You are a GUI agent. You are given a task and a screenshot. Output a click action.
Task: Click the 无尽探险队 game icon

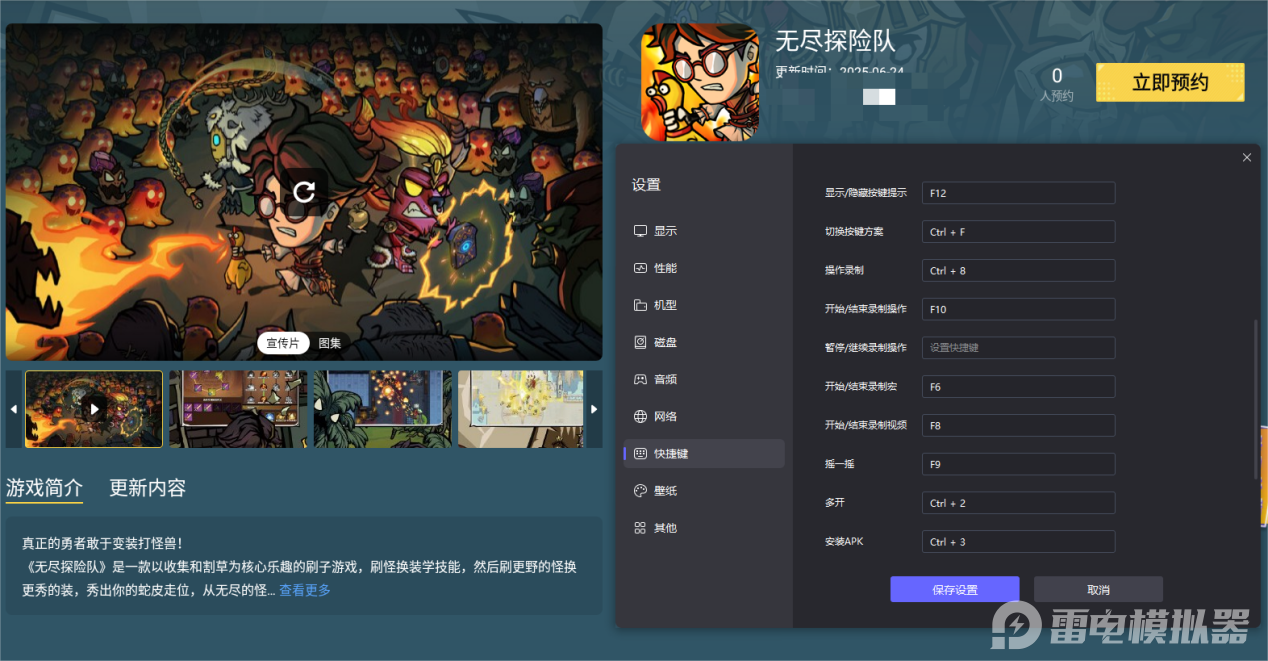(700, 82)
